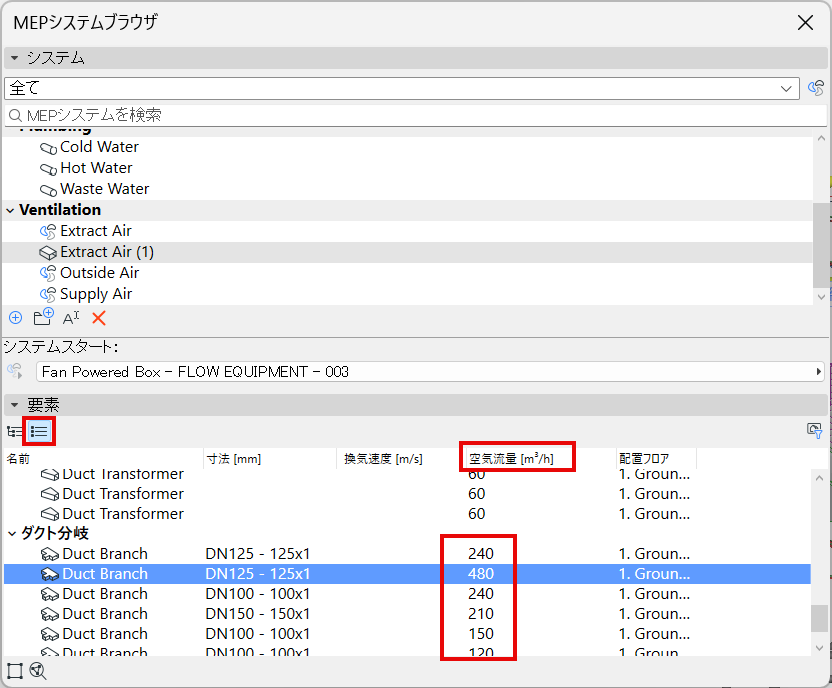
Task: Click the Extract Air fan icon
Action: point(48,231)
